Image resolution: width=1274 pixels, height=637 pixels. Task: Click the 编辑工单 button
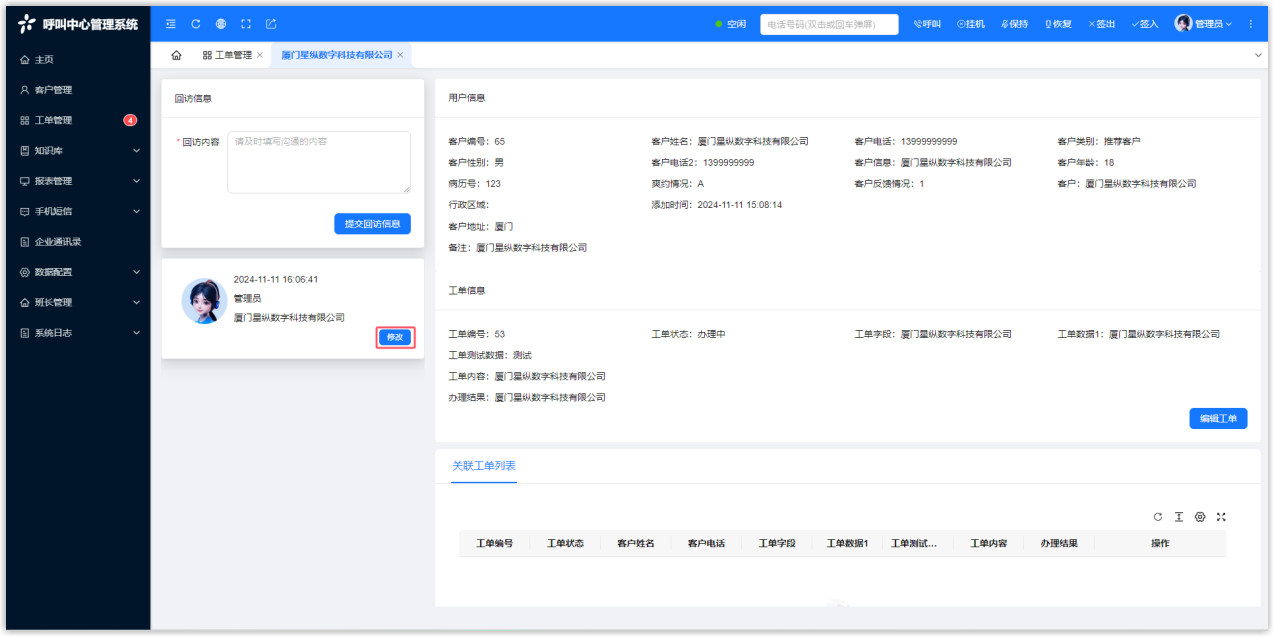(x=1218, y=418)
